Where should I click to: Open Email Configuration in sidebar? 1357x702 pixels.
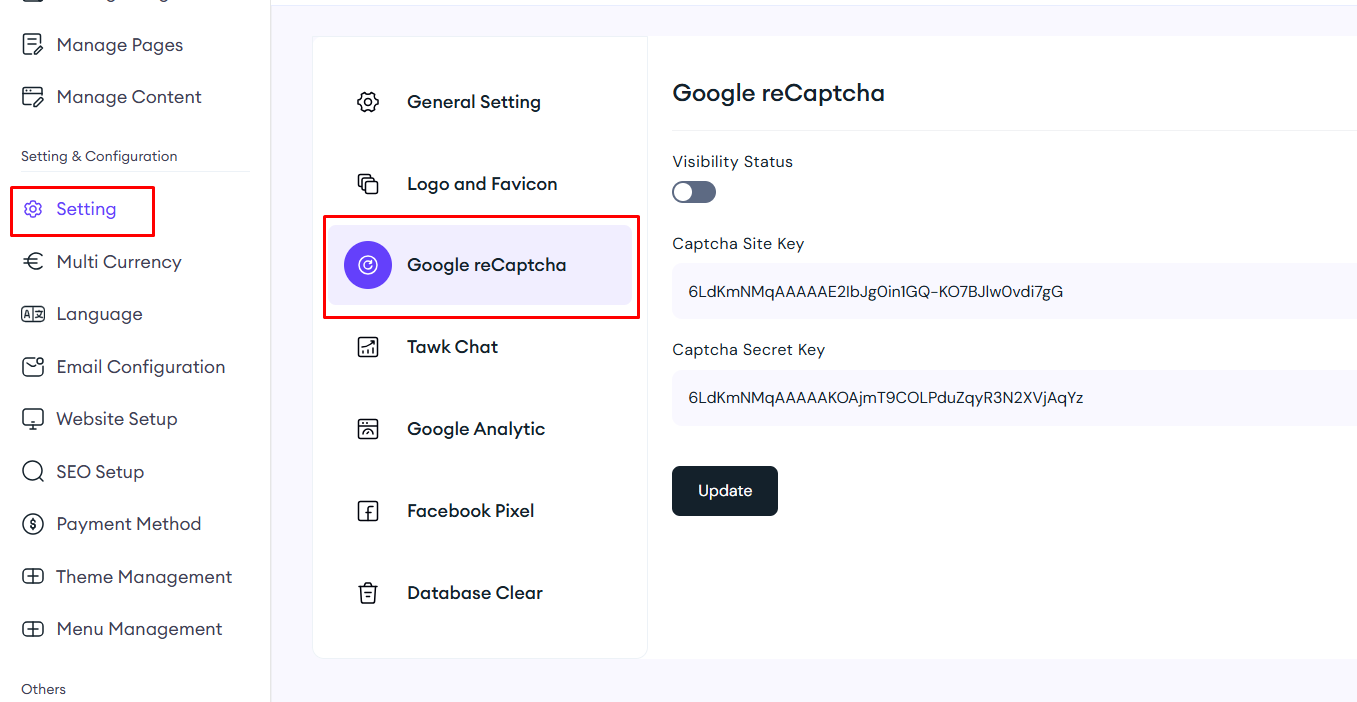(140, 367)
